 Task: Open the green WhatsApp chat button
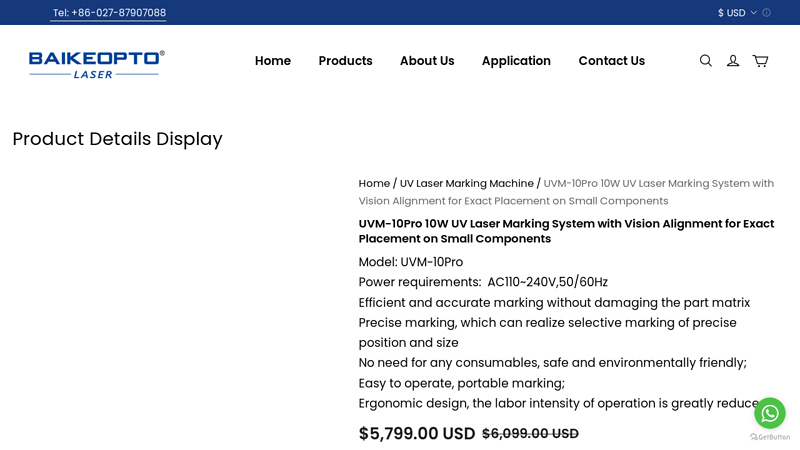770,412
